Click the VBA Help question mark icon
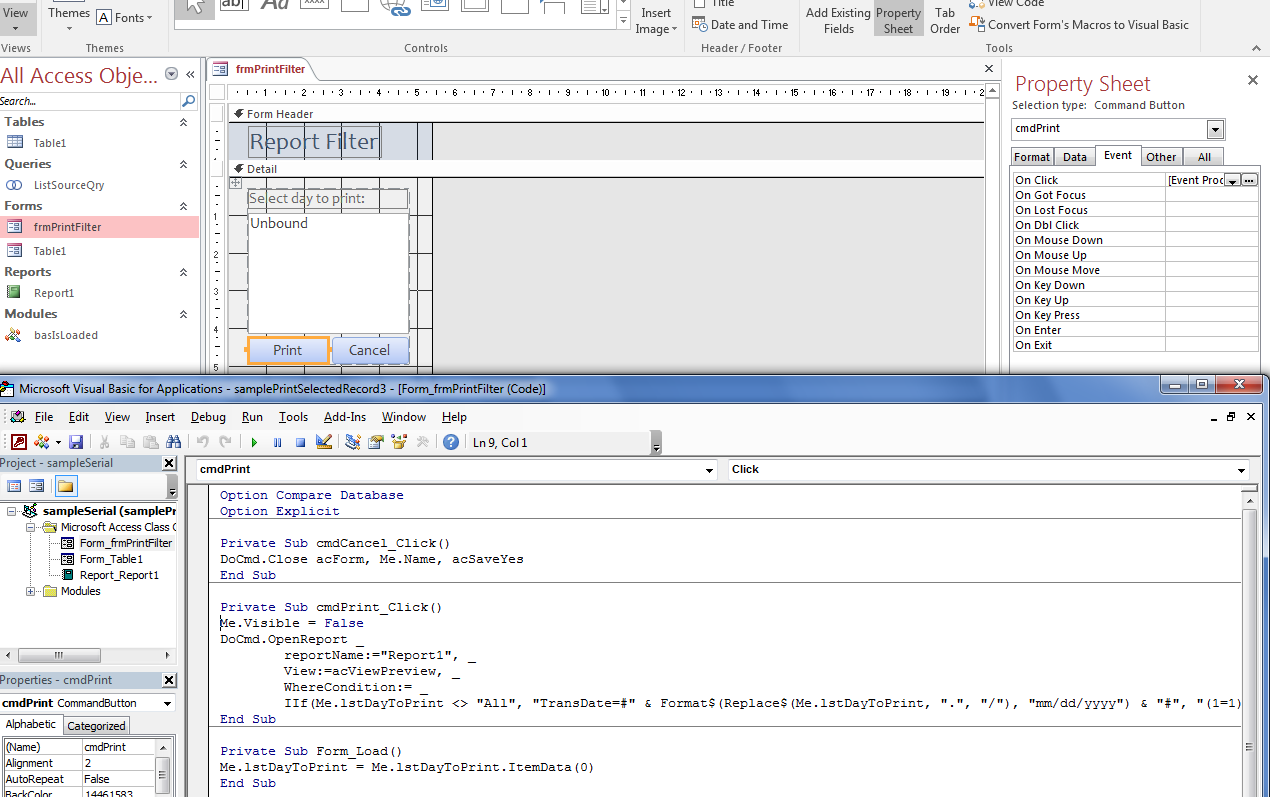The image size is (1270, 797). (x=451, y=442)
